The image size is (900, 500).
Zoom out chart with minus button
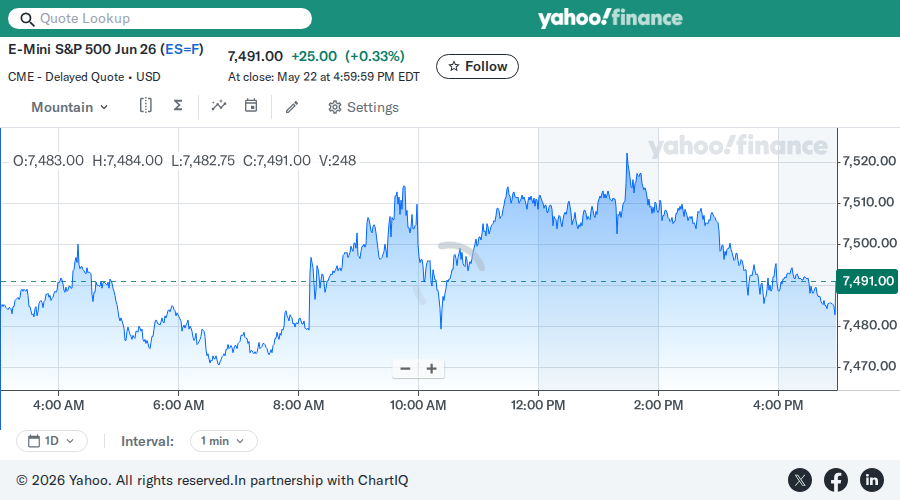(405, 369)
